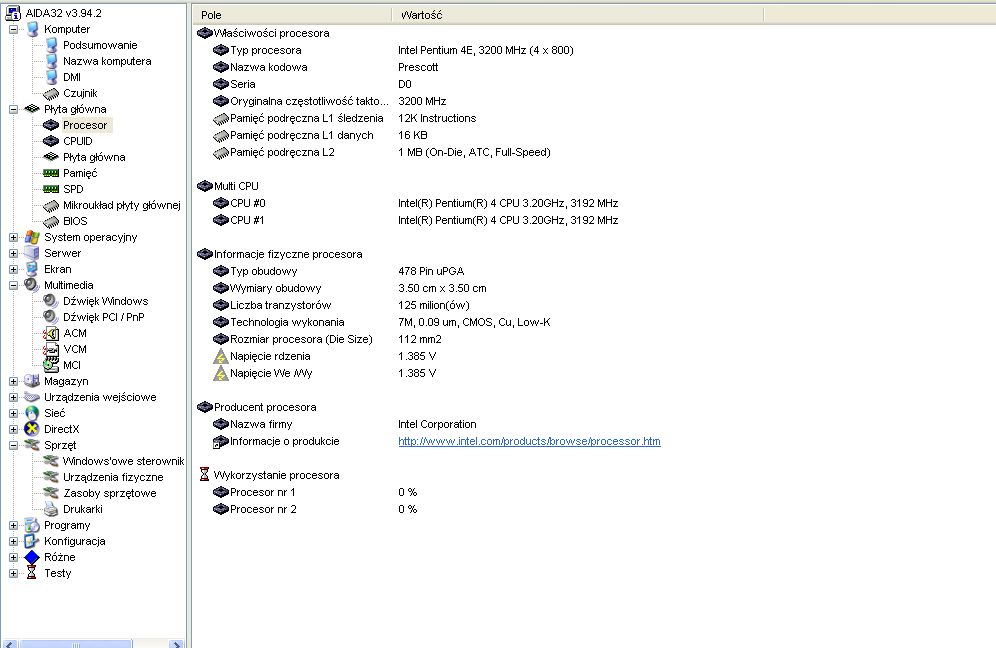Click the System operacyjny Windows icon
Screen dimensions: 996x648
(32, 237)
